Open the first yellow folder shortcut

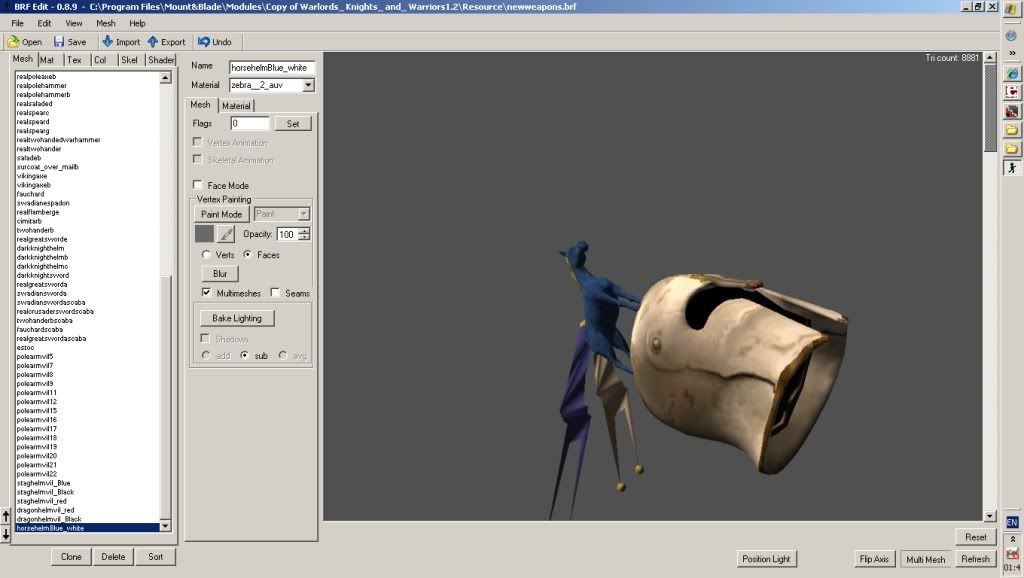pyautogui.click(x=1012, y=130)
